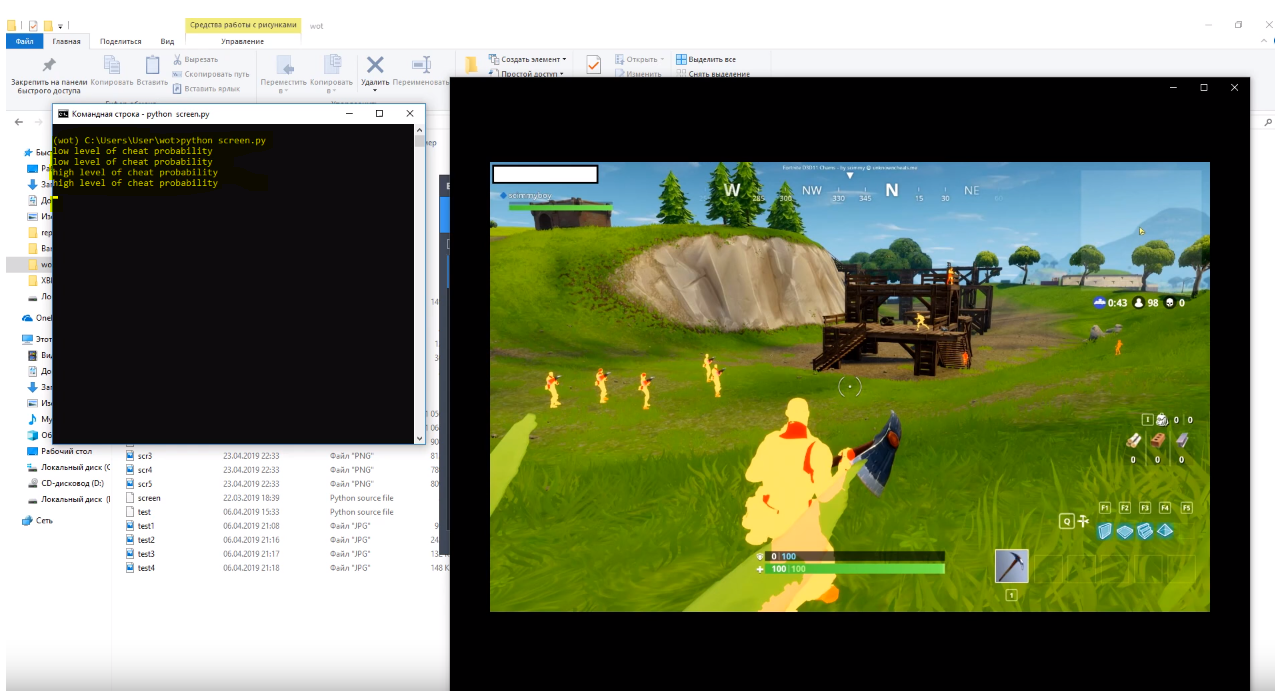This screenshot has height=691, width=1275.
Task: Click quick access toolbar properties icon
Action: [33, 24]
